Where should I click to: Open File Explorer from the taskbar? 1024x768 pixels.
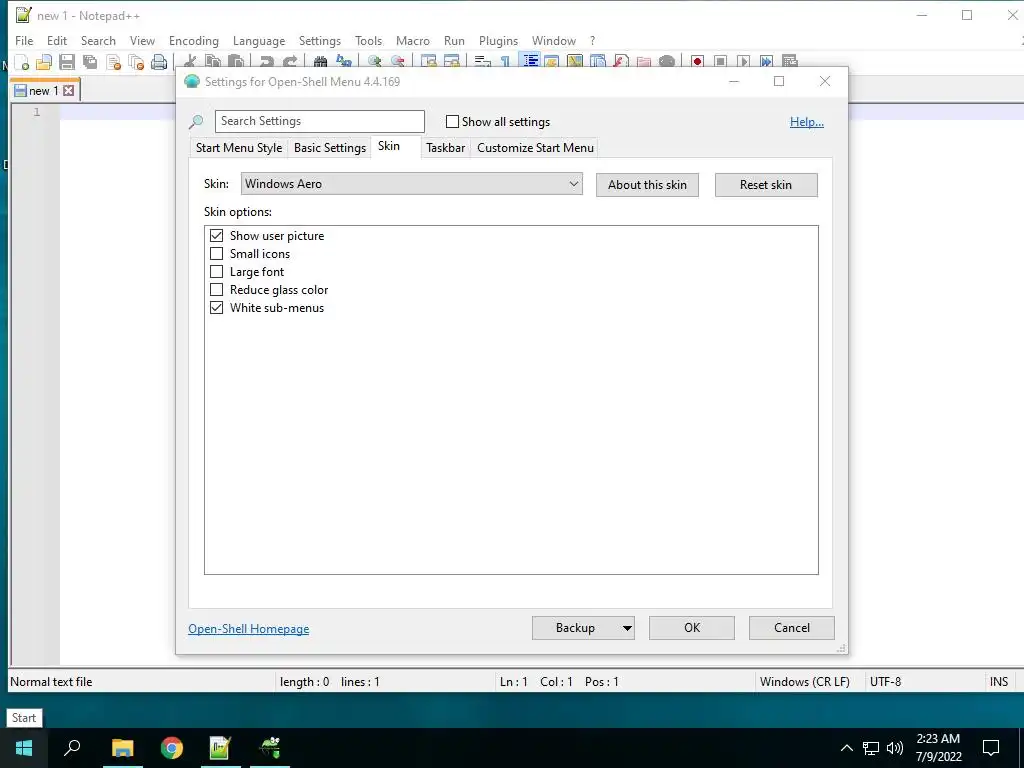122,748
